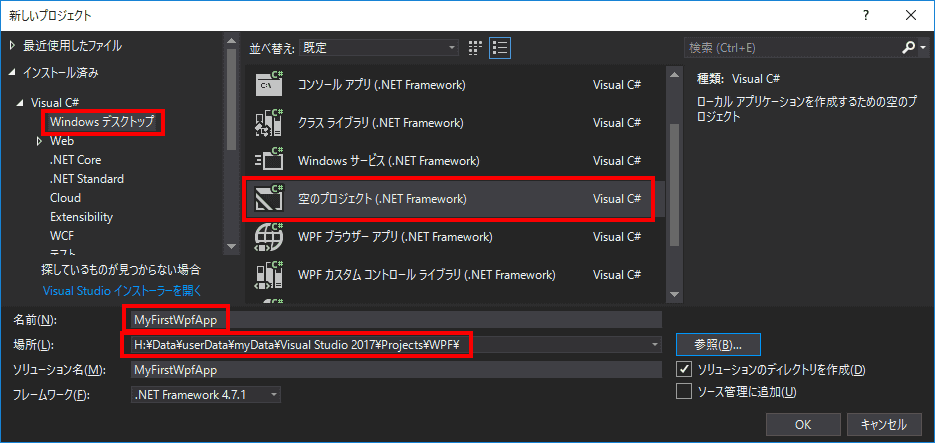Image resolution: width=935 pixels, height=443 pixels.
Task: Select .NET Standard category
Action: (x=87, y=179)
